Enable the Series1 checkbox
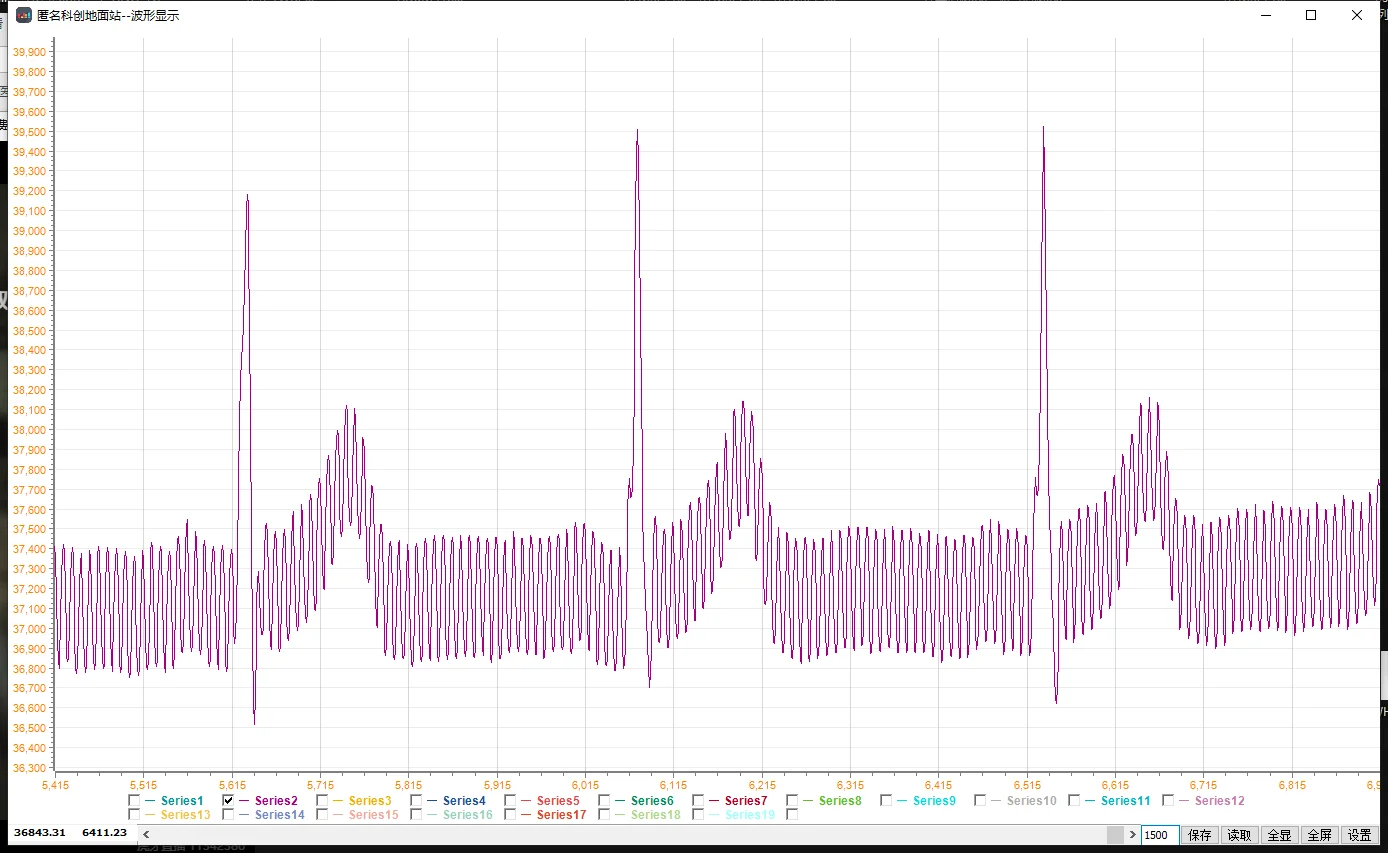Image resolution: width=1388 pixels, height=853 pixels. (x=134, y=800)
